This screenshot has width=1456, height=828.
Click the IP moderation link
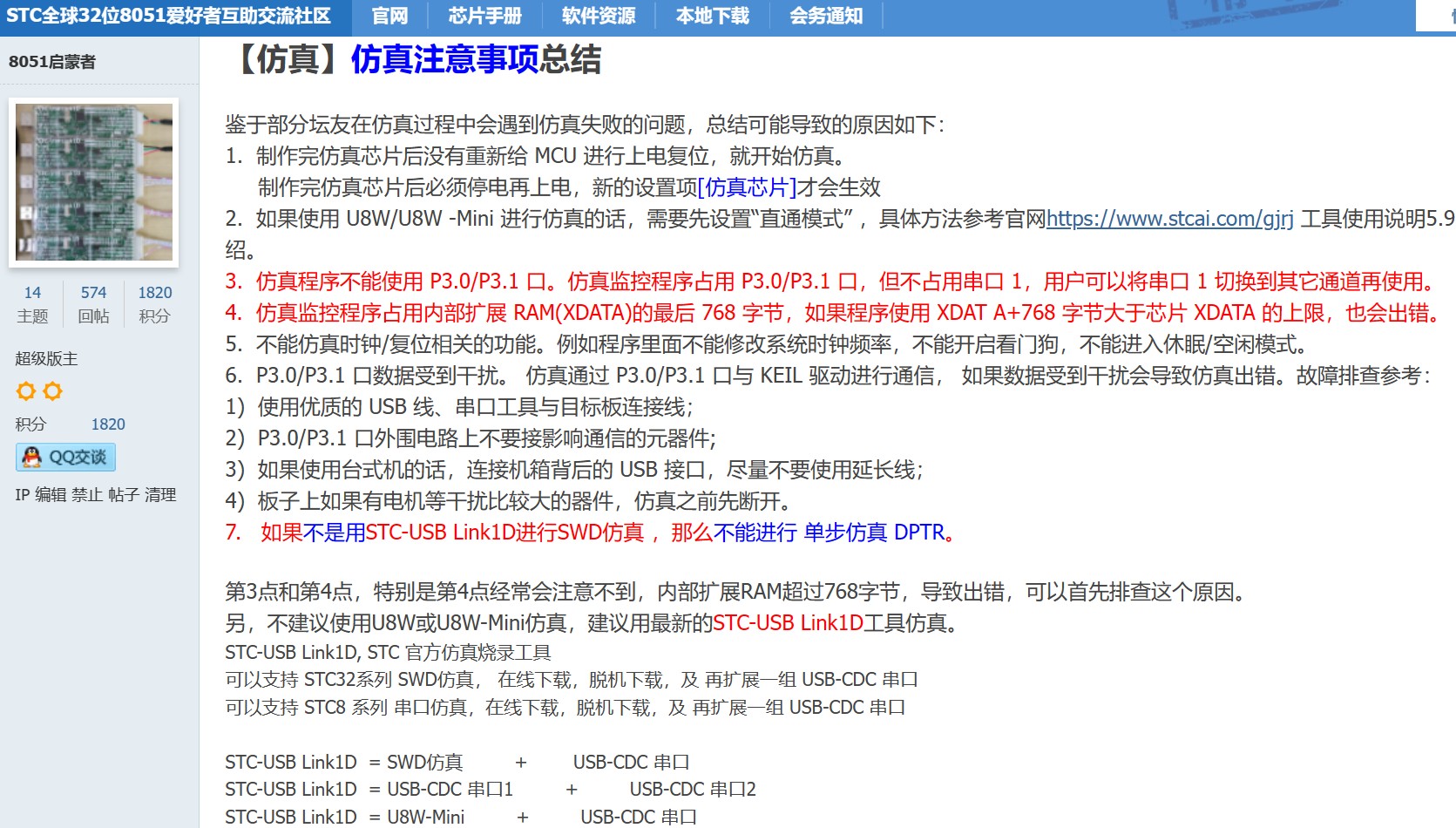coord(22,495)
